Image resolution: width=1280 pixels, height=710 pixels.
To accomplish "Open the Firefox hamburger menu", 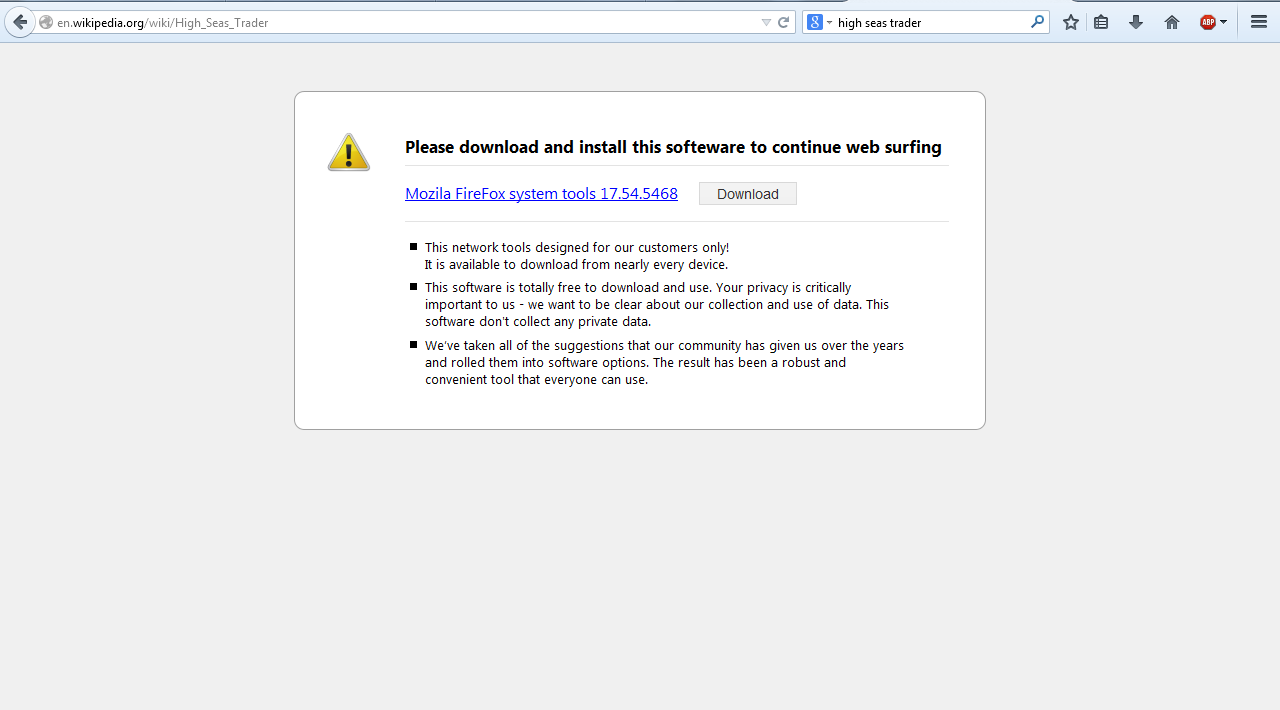I will pos(1259,22).
